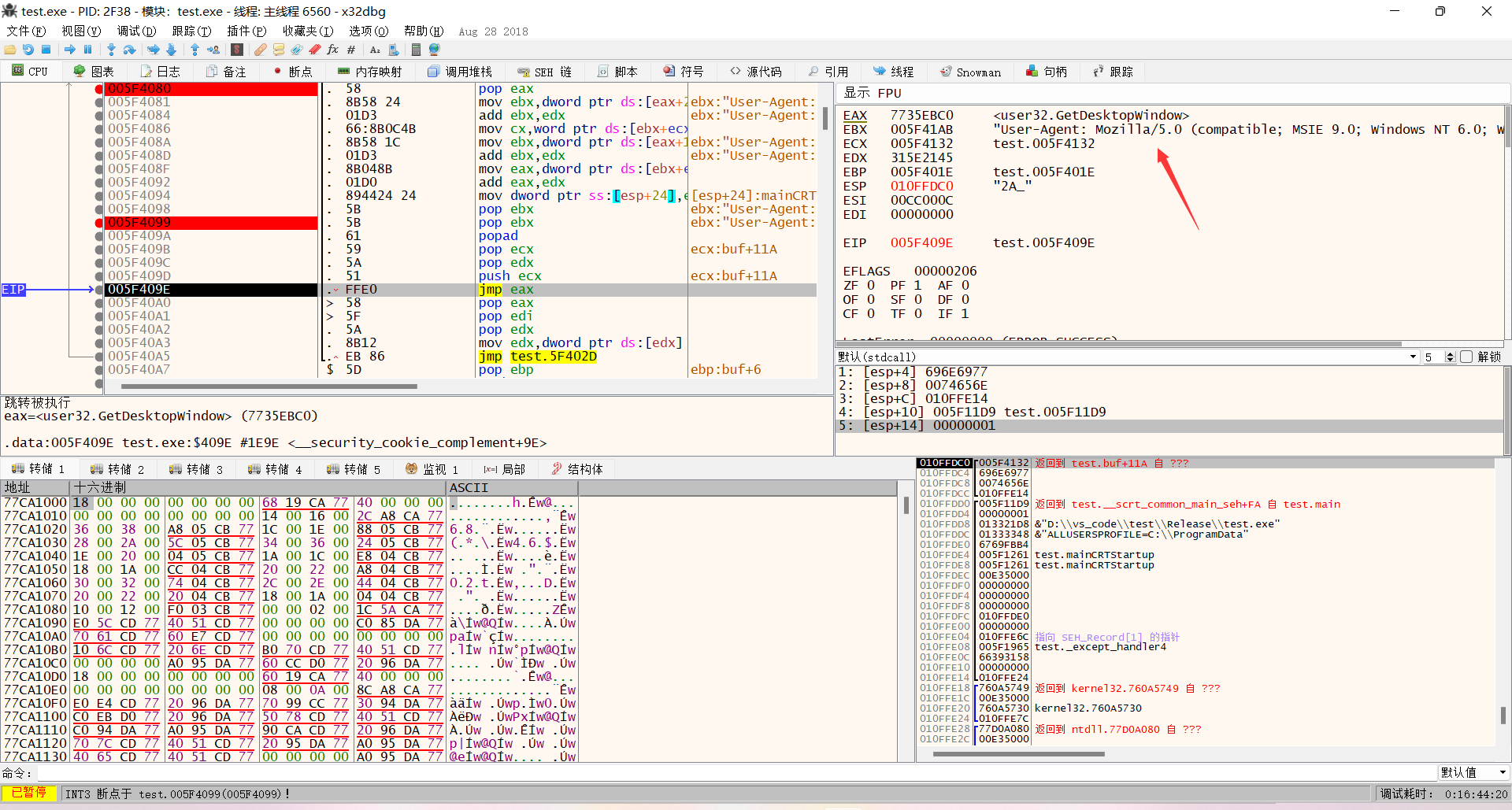Viewport: 1512px width, 810px height.
Task: Switch to the 内存映射 tab
Action: (x=369, y=72)
